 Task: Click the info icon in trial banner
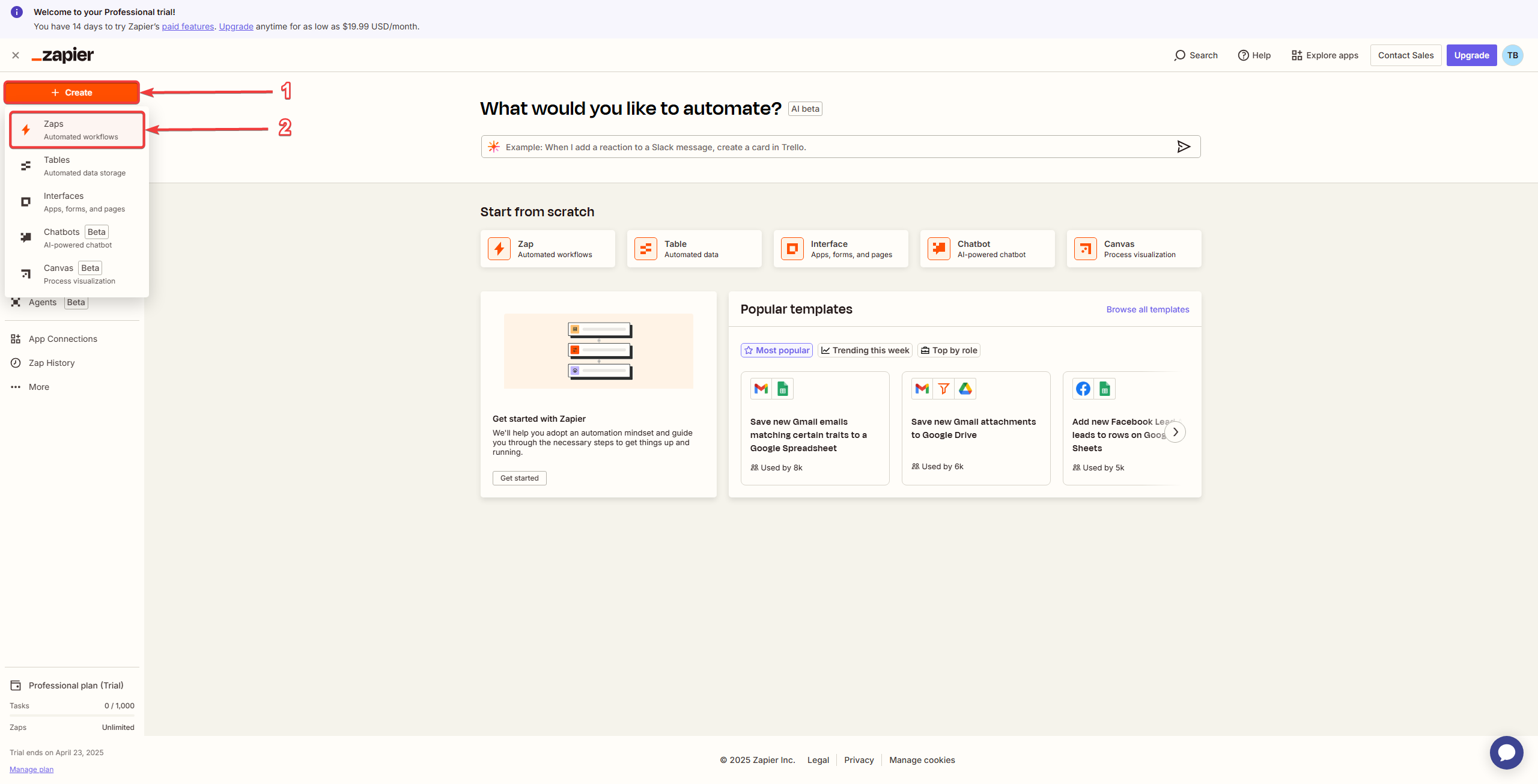click(17, 12)
